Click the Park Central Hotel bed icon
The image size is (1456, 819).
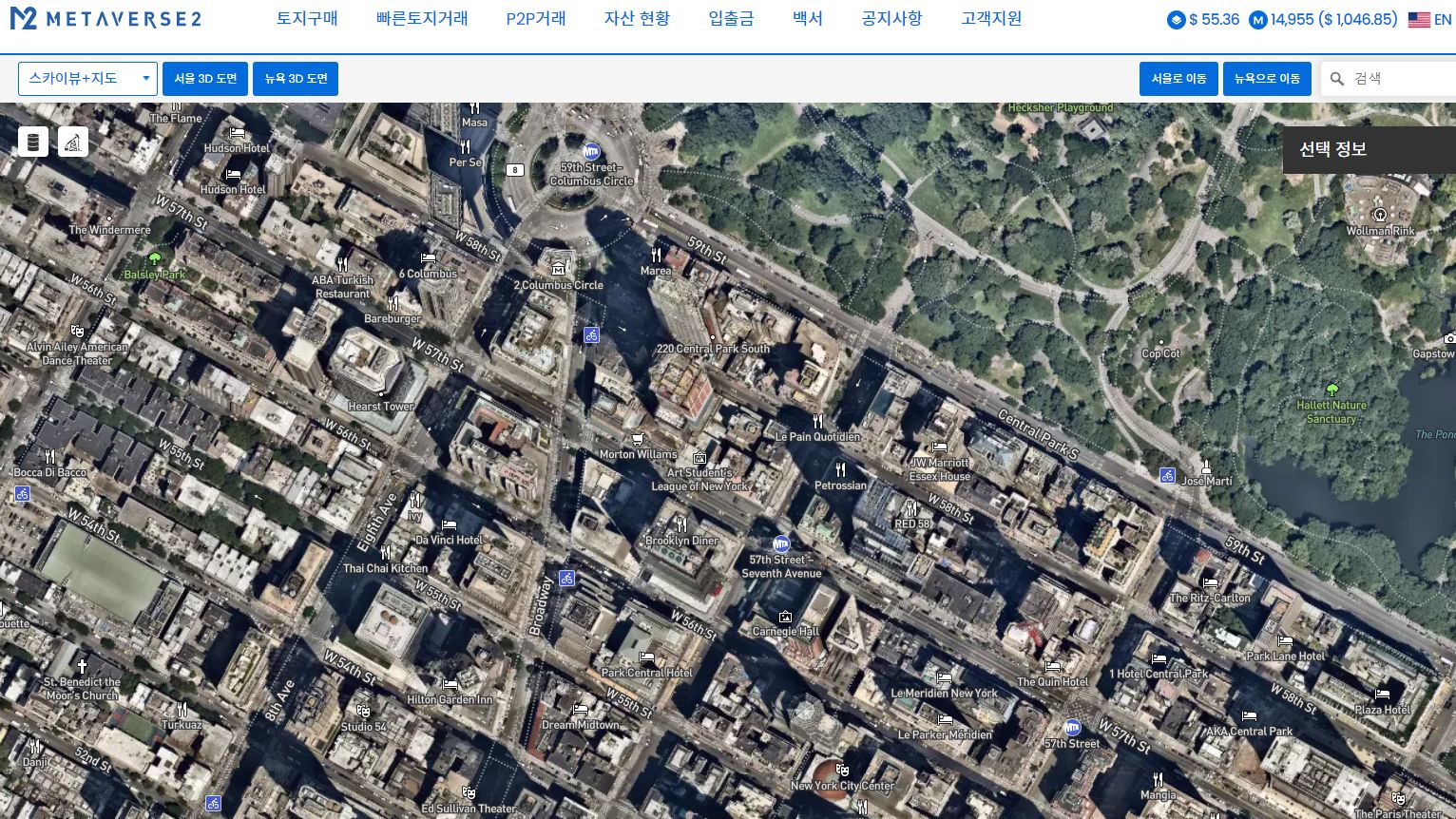[x=646, y=657]
